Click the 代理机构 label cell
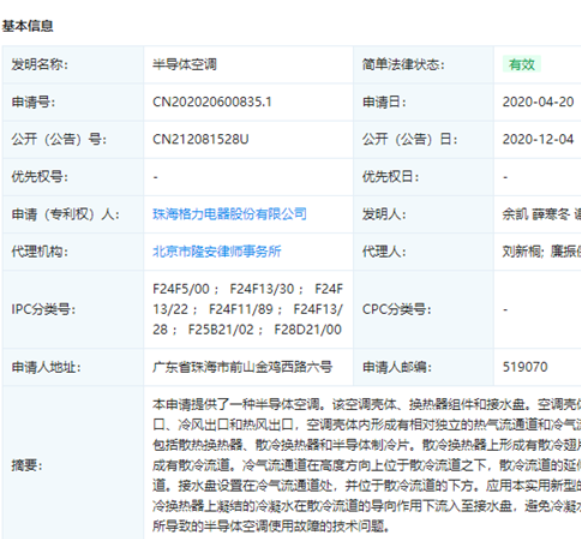 (73, 252)
